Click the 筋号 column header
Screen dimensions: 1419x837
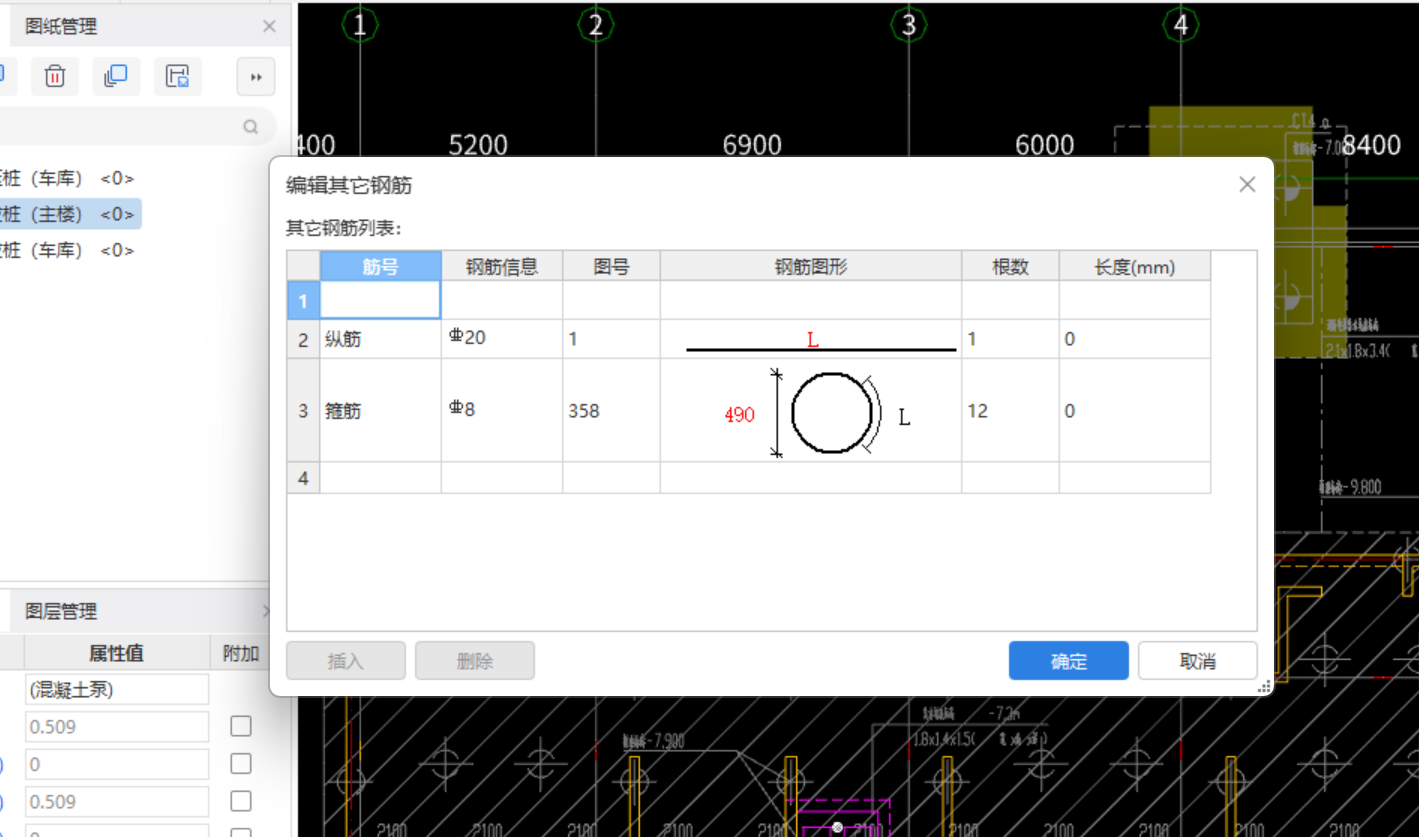coord(381,266)
